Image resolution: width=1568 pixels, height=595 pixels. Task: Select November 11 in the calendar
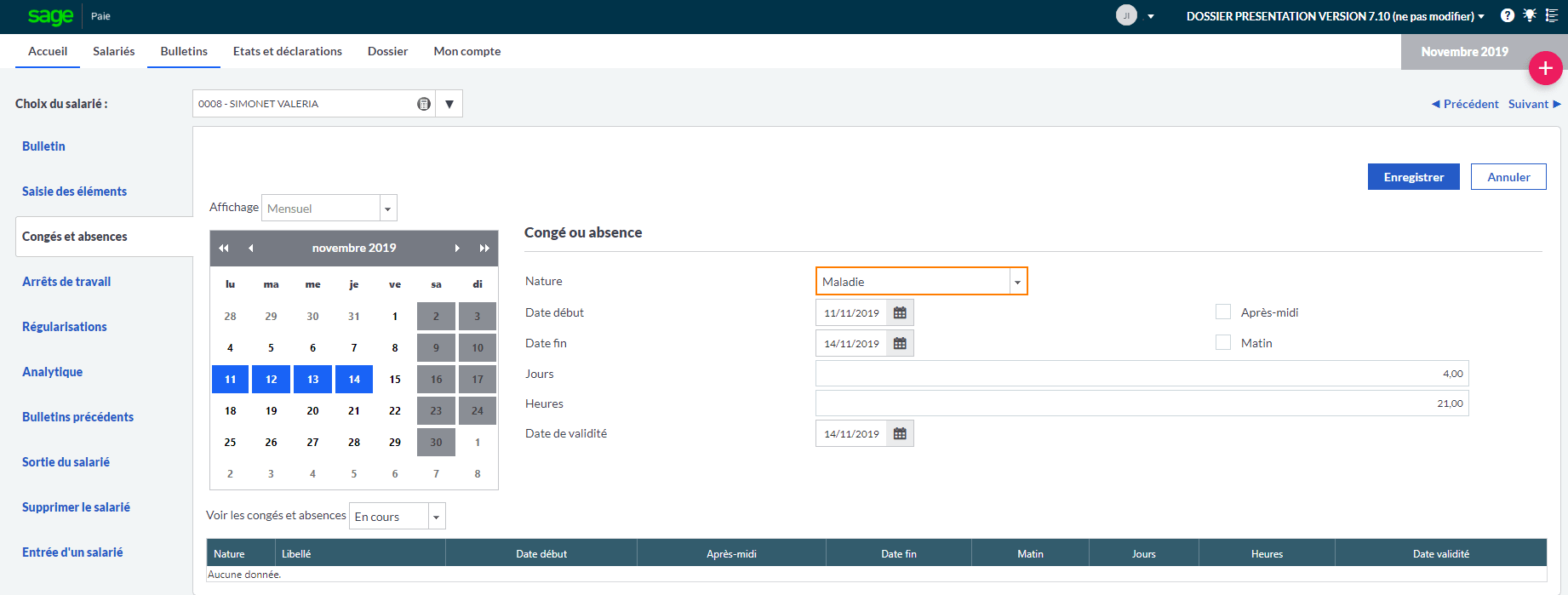(230, 380)
